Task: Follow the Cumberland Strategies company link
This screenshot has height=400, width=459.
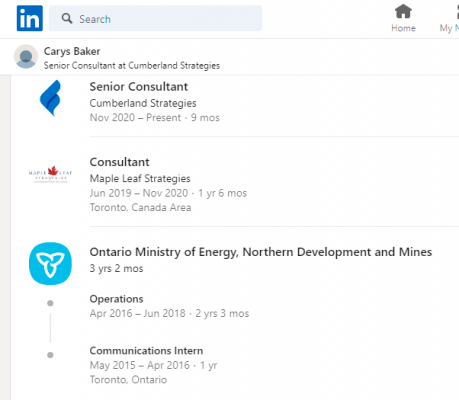Action: 143,103
